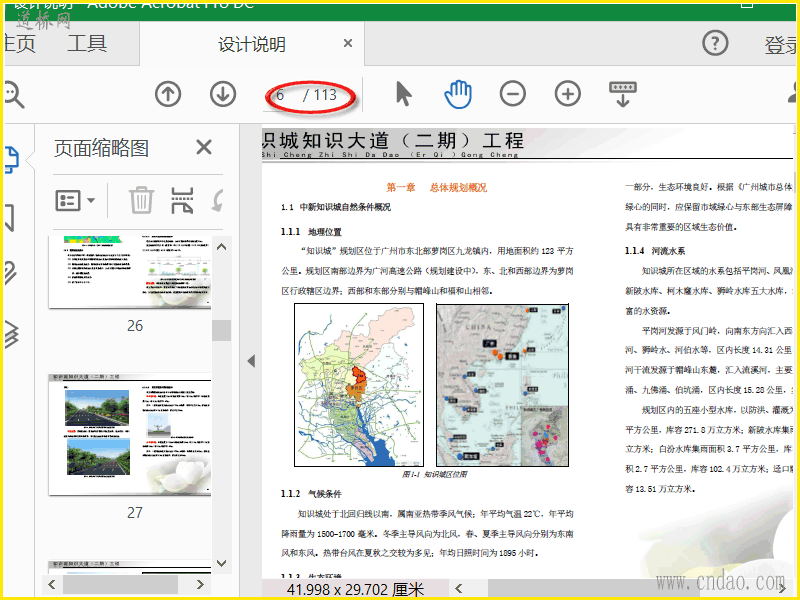Click the thumbnail panel scroll down arrow
Viewport: 800px width, 600px height.
[221, 563]
